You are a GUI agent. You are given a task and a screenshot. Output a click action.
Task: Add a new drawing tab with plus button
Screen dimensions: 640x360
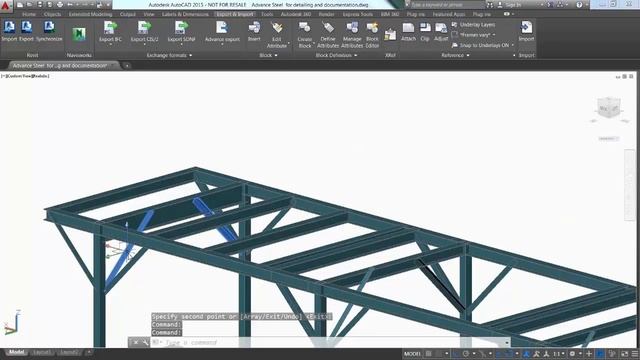[127, 65]
